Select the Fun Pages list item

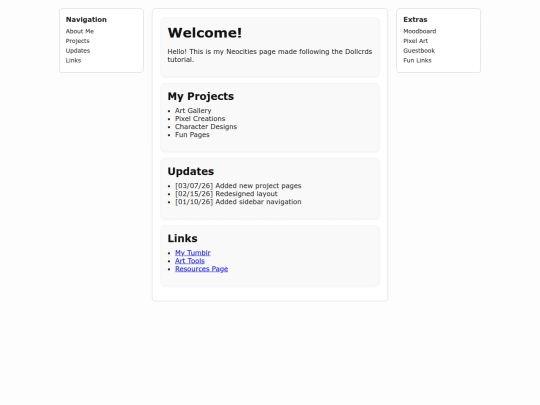click(x=192, y=135)
